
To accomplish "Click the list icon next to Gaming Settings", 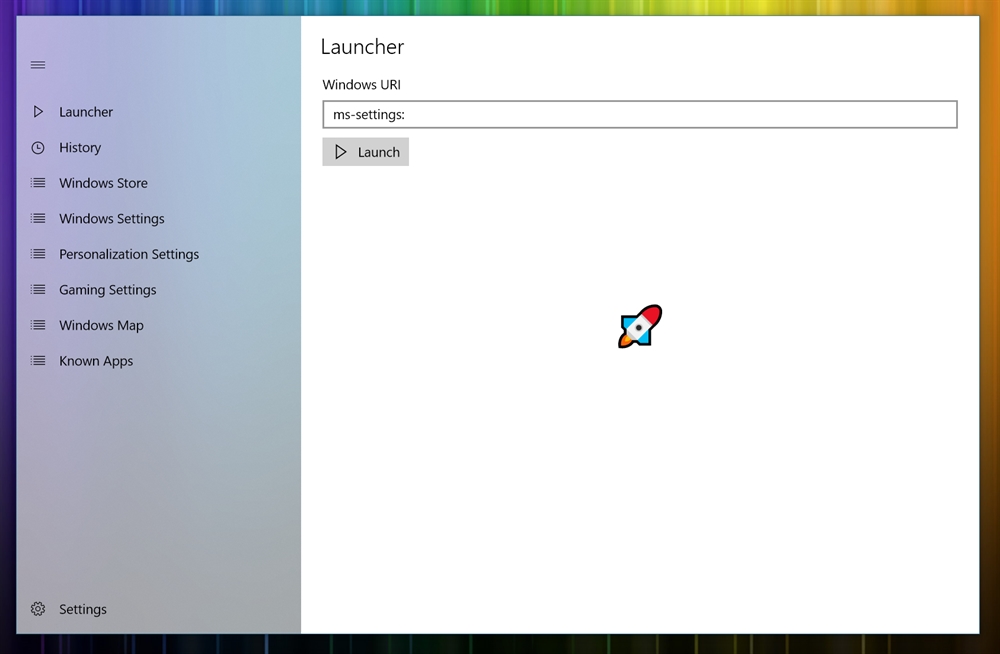I will 38,289.
